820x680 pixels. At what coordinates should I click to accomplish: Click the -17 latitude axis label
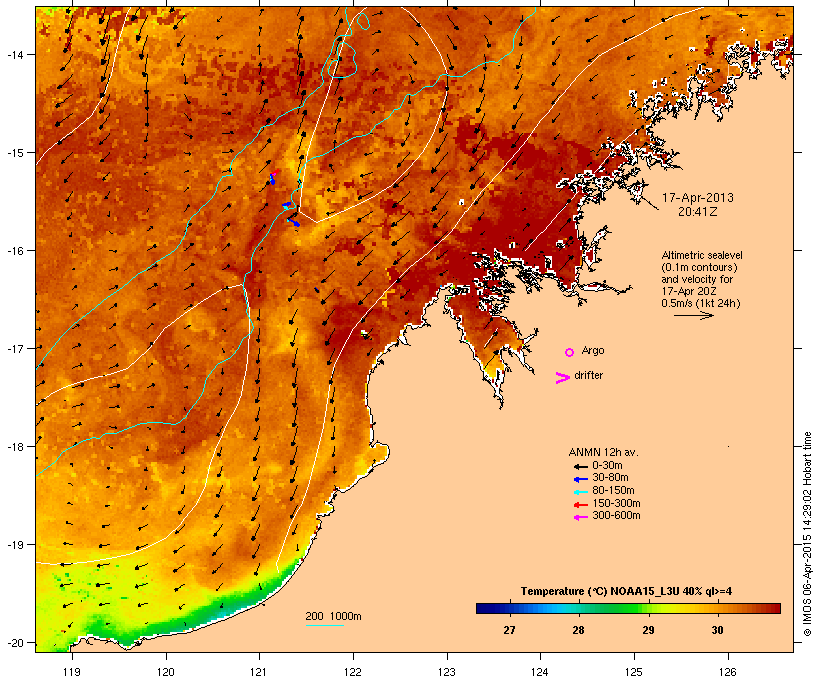tap(14, 348)
